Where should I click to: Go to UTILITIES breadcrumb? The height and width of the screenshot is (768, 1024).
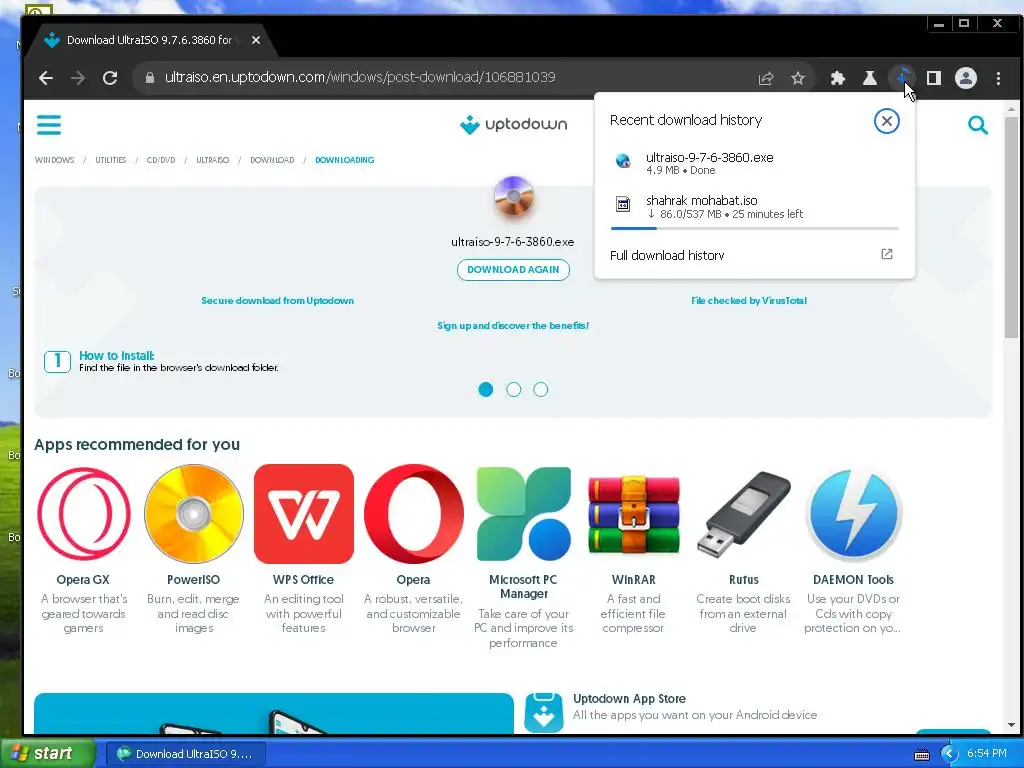pyautogui.click(x=110, y=160)
